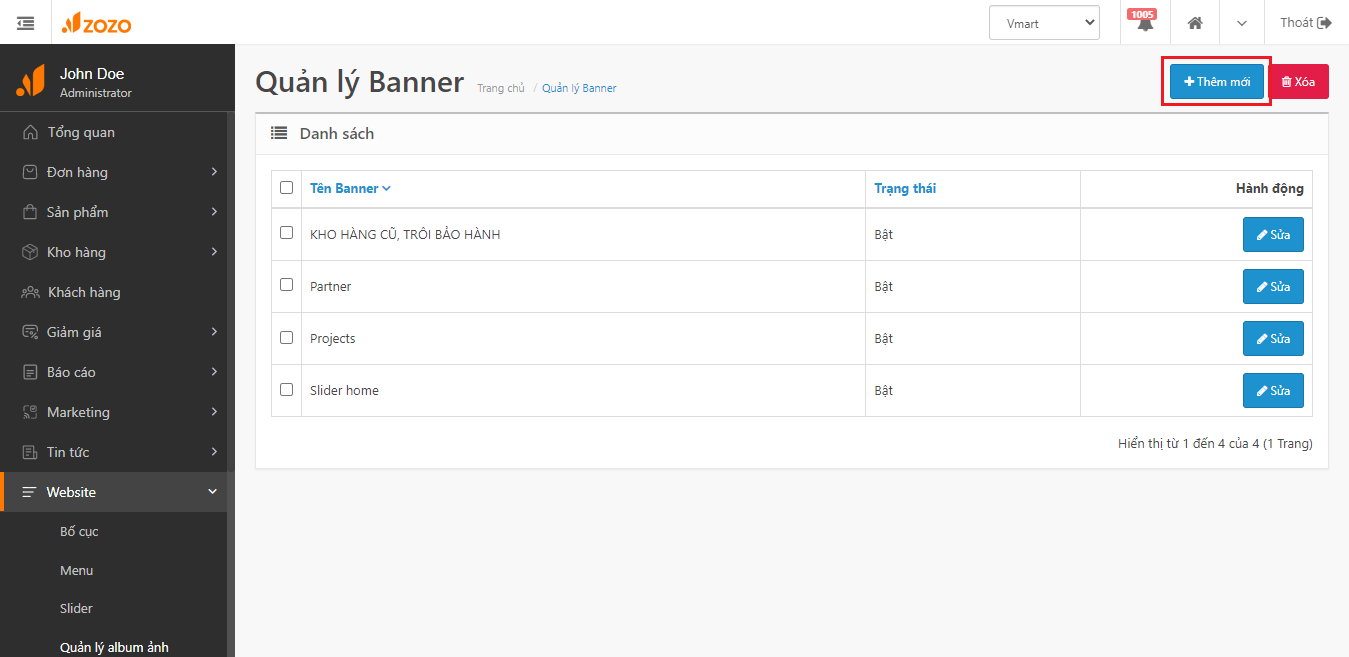Viewport: 1349px width, 657px height.
Task: Sort by the Tên Banner column header
Action: (x=350, y=188)
